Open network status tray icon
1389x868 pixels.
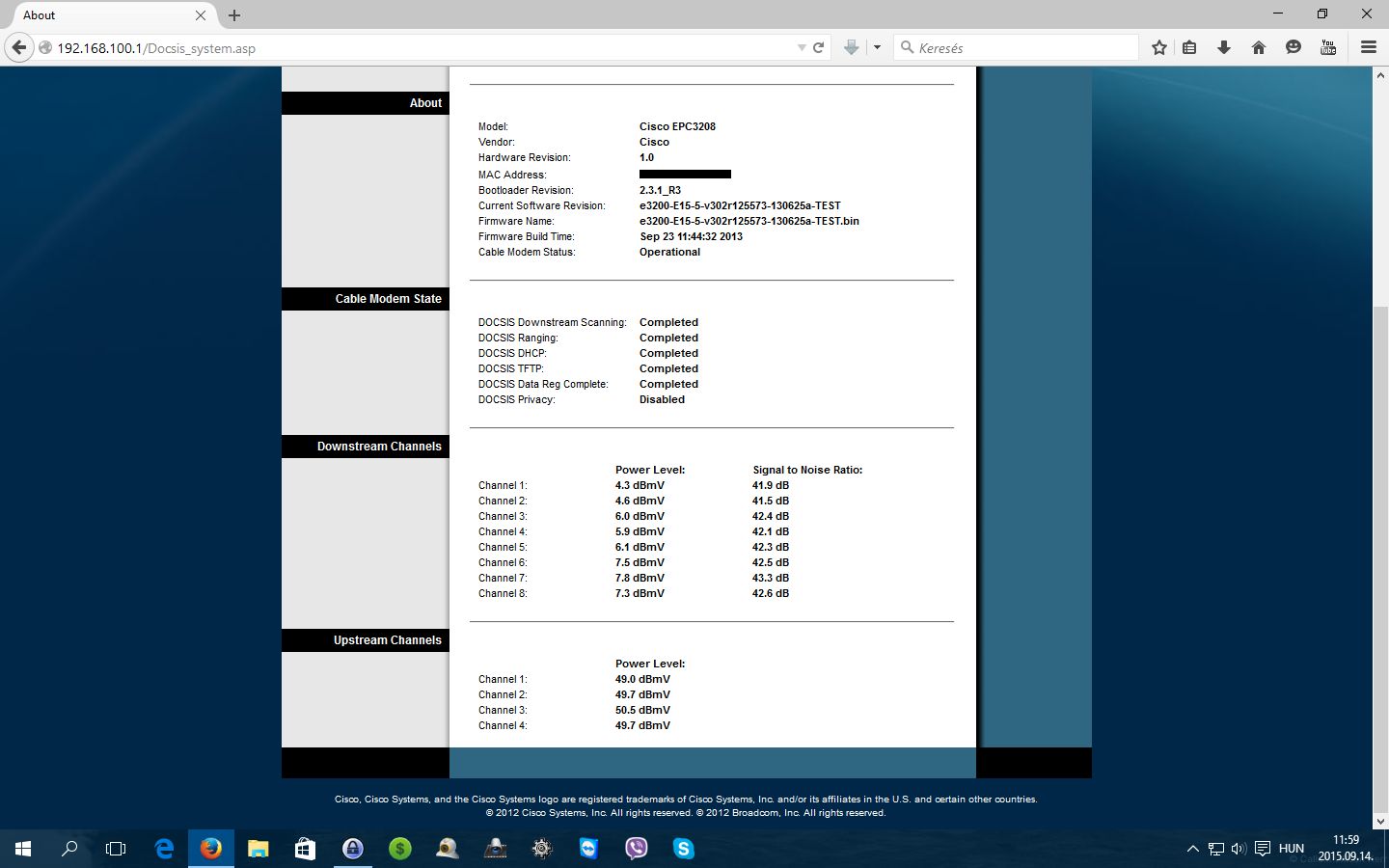pyautogui.click(x=1216, y=849)
